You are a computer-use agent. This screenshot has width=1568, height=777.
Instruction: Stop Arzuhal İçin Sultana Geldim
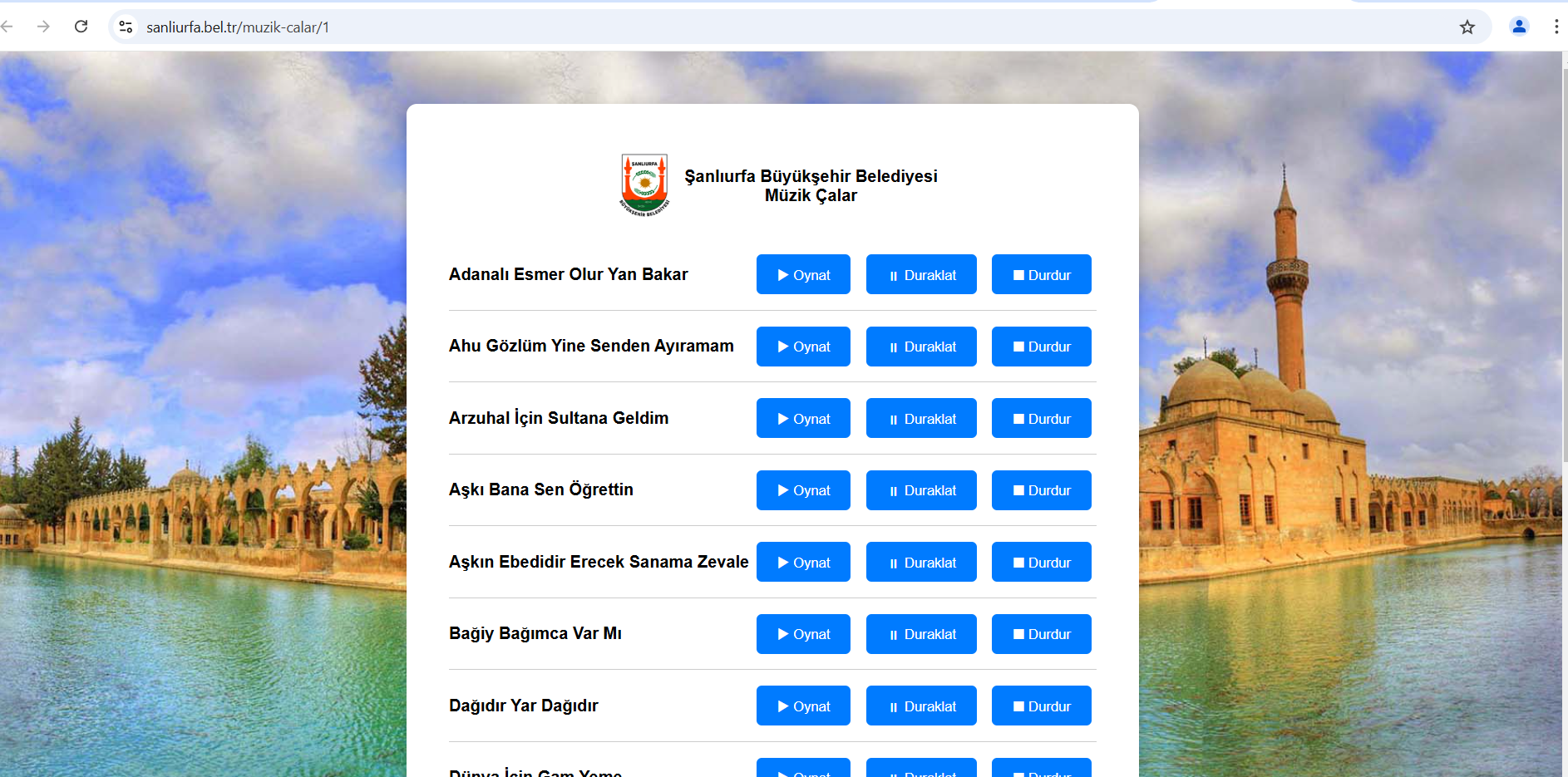click(1041, 419)
